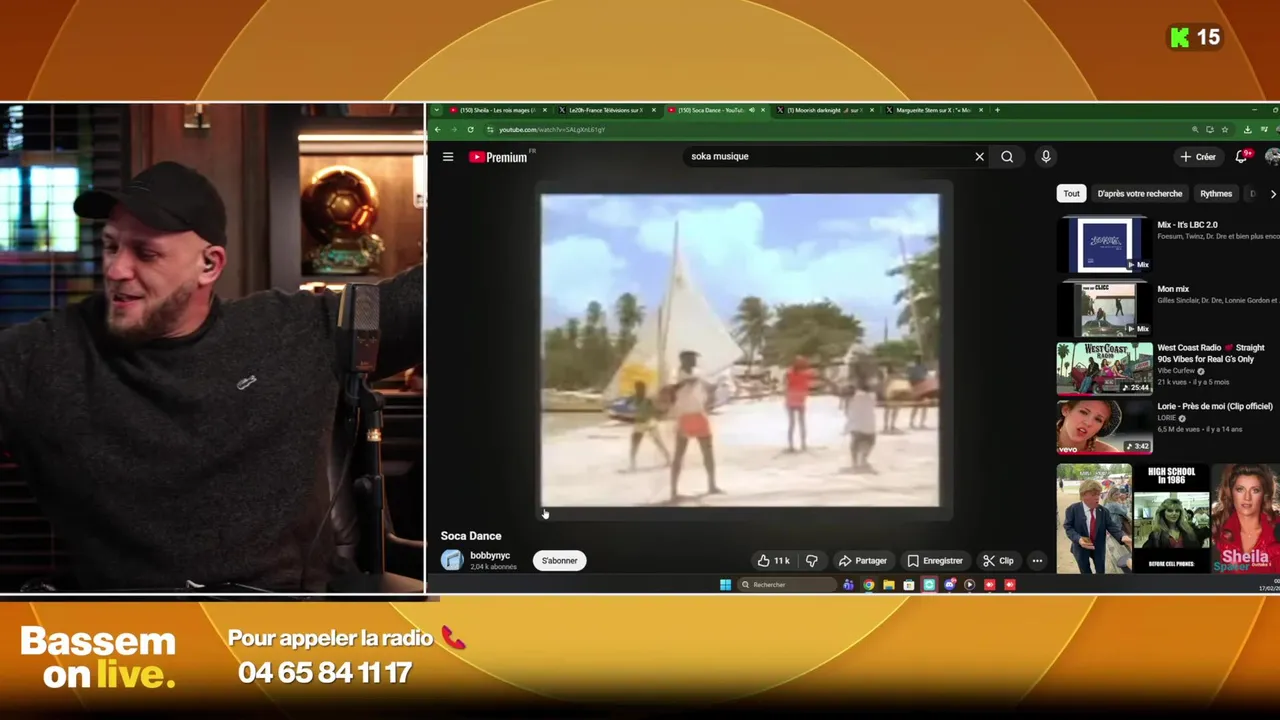
Task: Open the Créer button
Action: (x=1198, y=157)
